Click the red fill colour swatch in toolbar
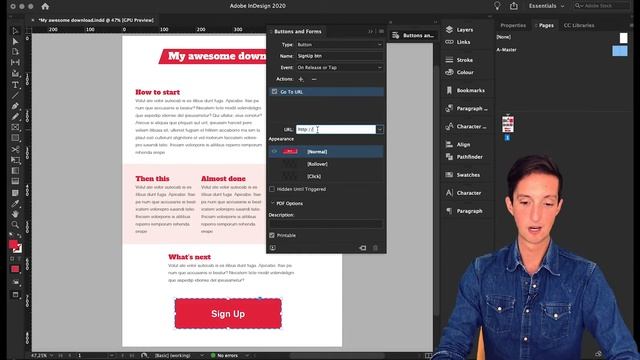 13,244
